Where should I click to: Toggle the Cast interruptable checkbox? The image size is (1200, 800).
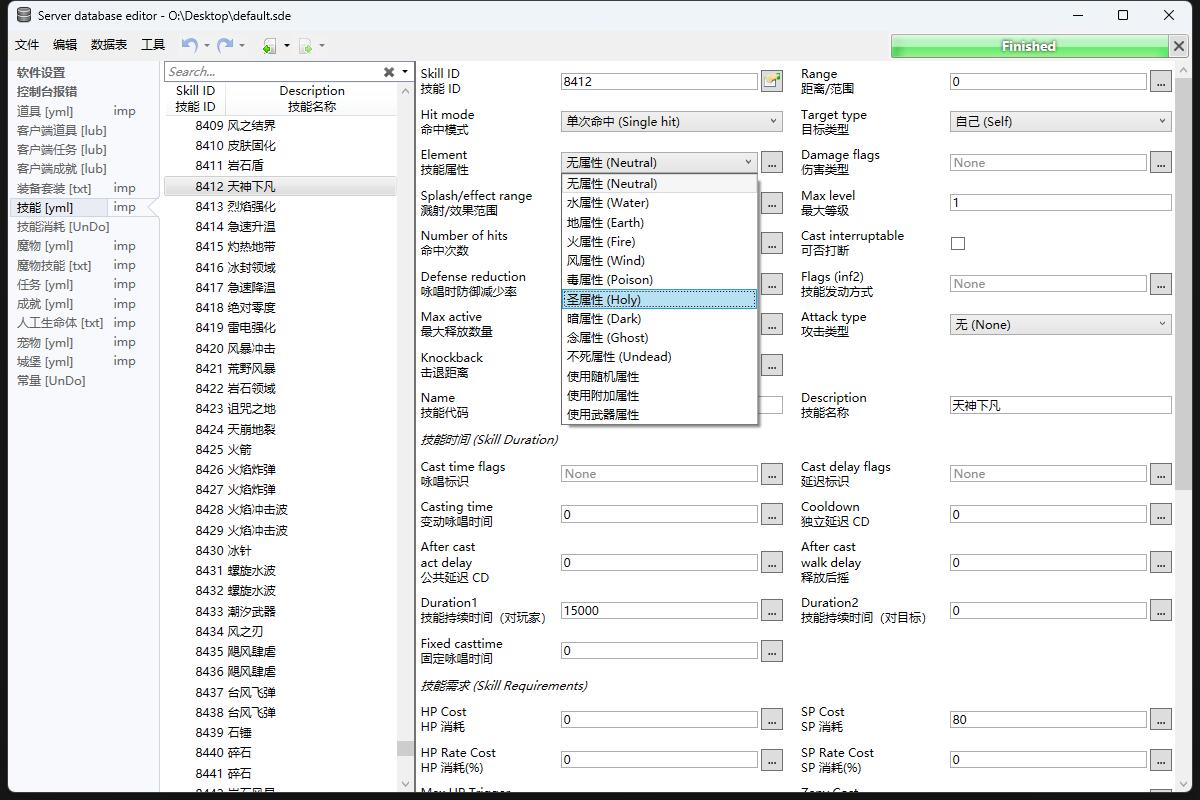tap(958, 243)
